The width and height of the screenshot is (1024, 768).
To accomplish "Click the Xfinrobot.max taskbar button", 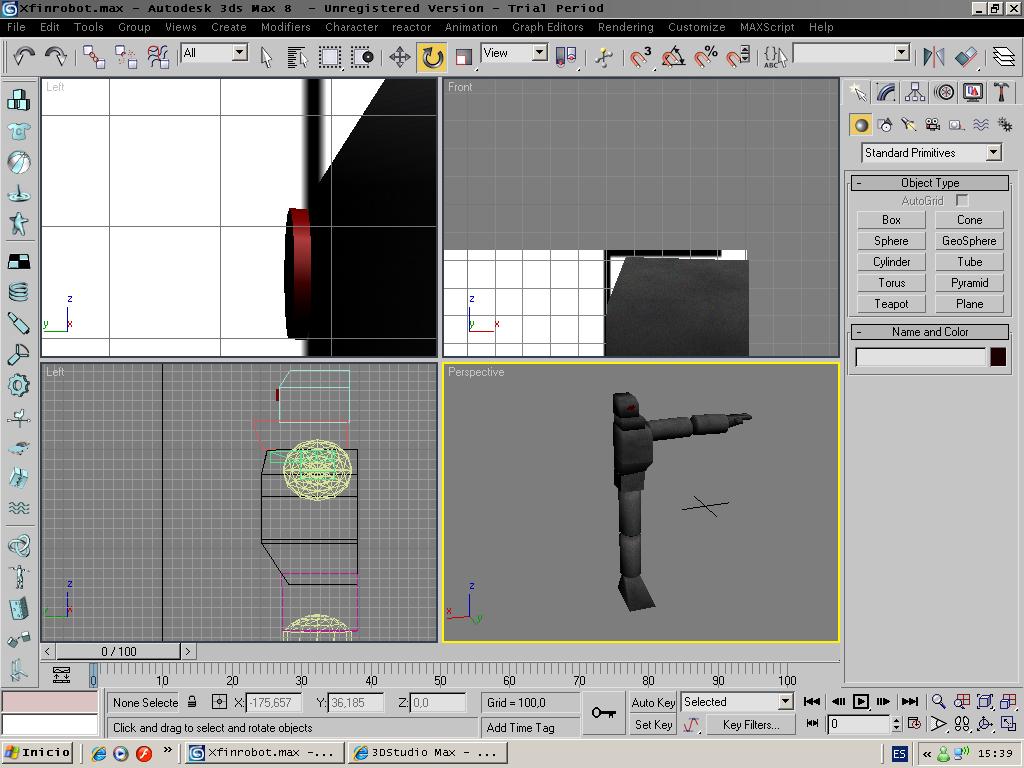I will coord(264,753).
